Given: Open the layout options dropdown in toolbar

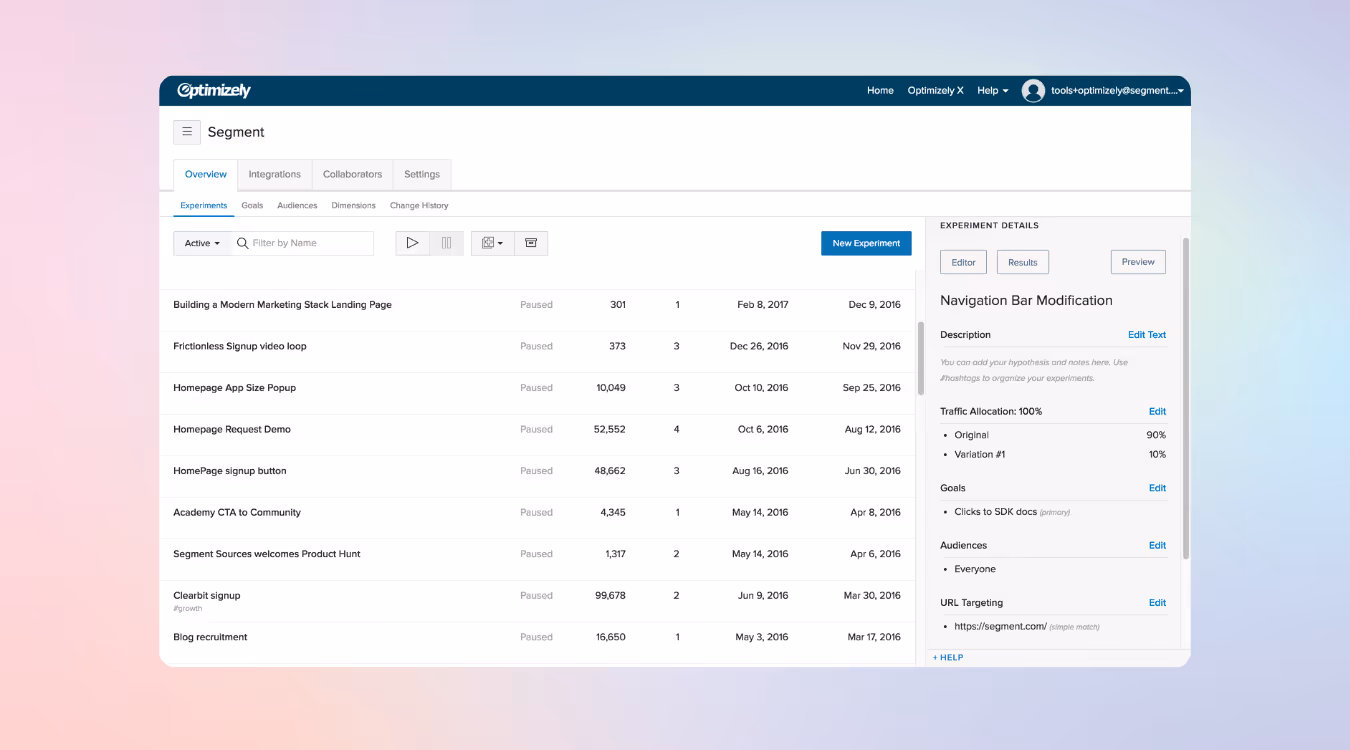Looking at the screenshot, I should (x=492, y=243).
